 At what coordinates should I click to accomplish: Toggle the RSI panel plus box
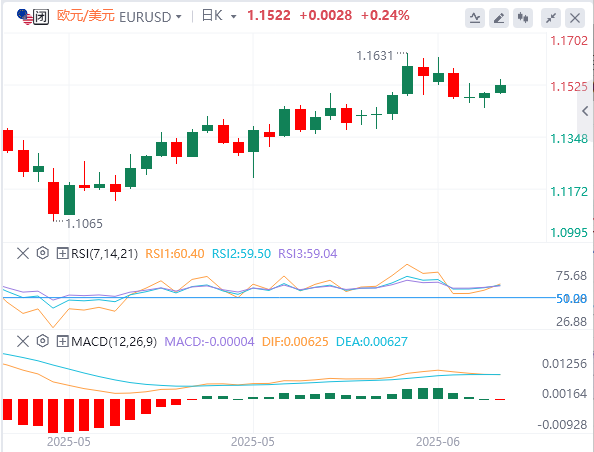62,253
